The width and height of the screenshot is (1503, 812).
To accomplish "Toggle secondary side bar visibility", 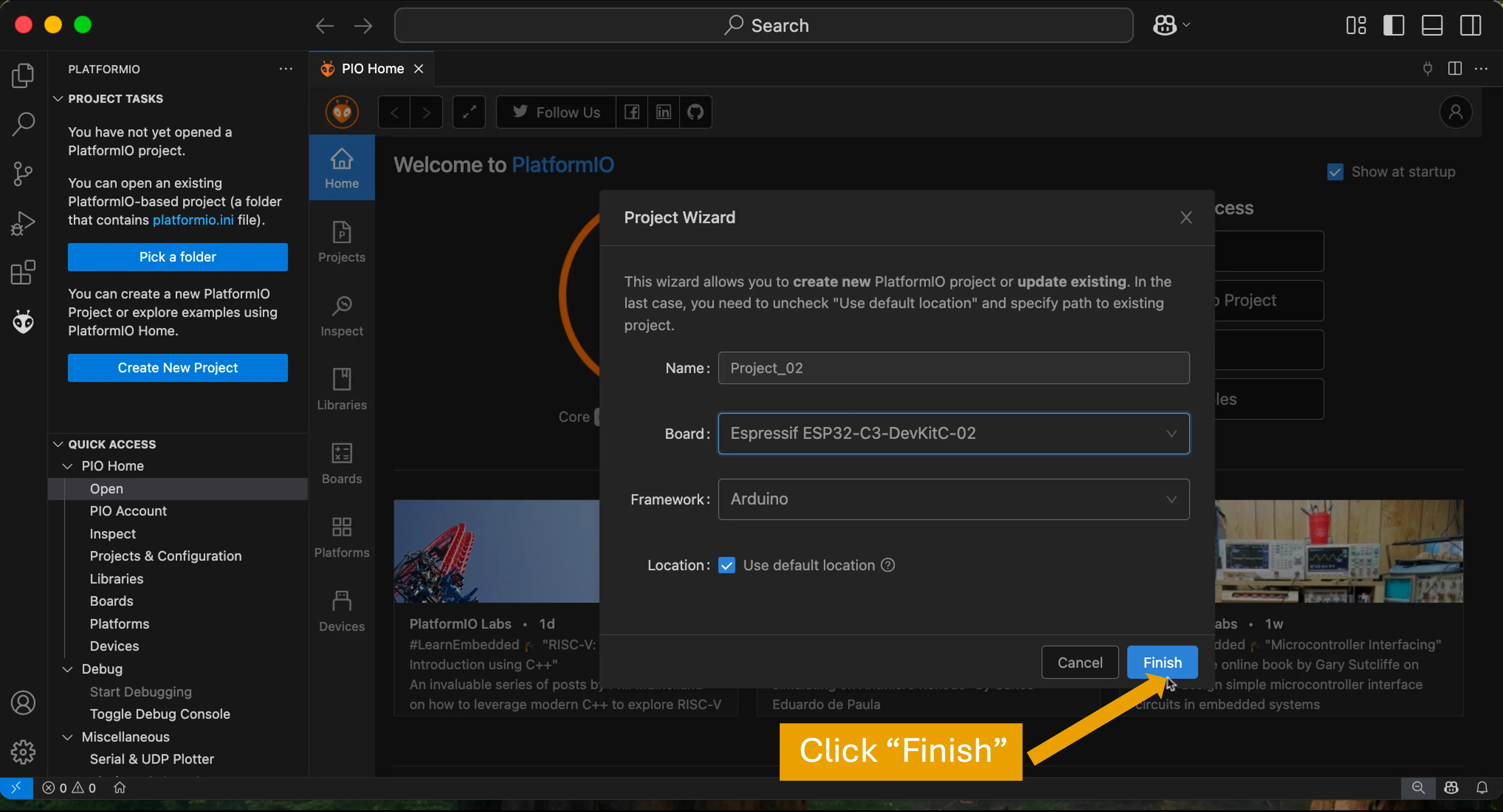I will (x=1470, y=25).
